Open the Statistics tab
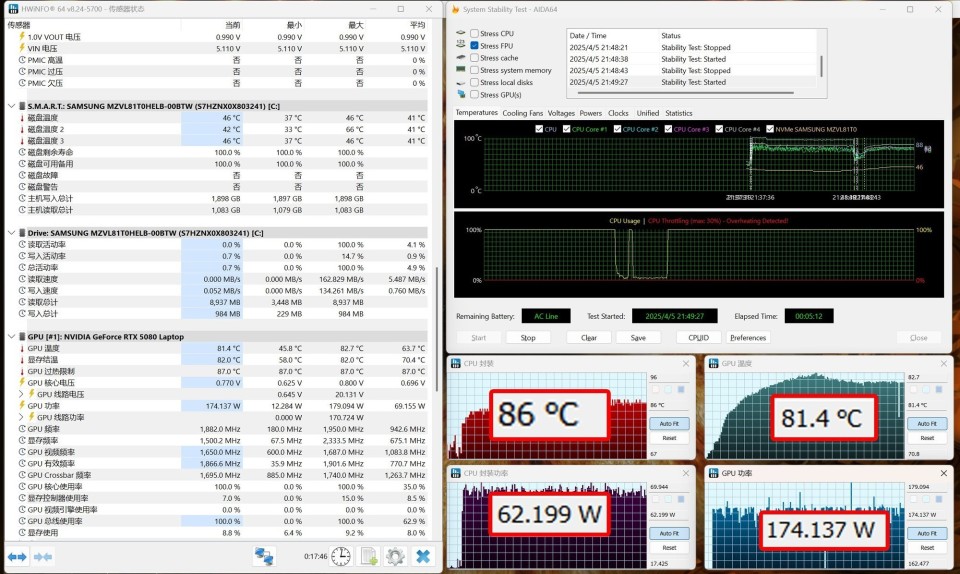The height and width of the screenshot is (574, 960). [x=678, y=113]
